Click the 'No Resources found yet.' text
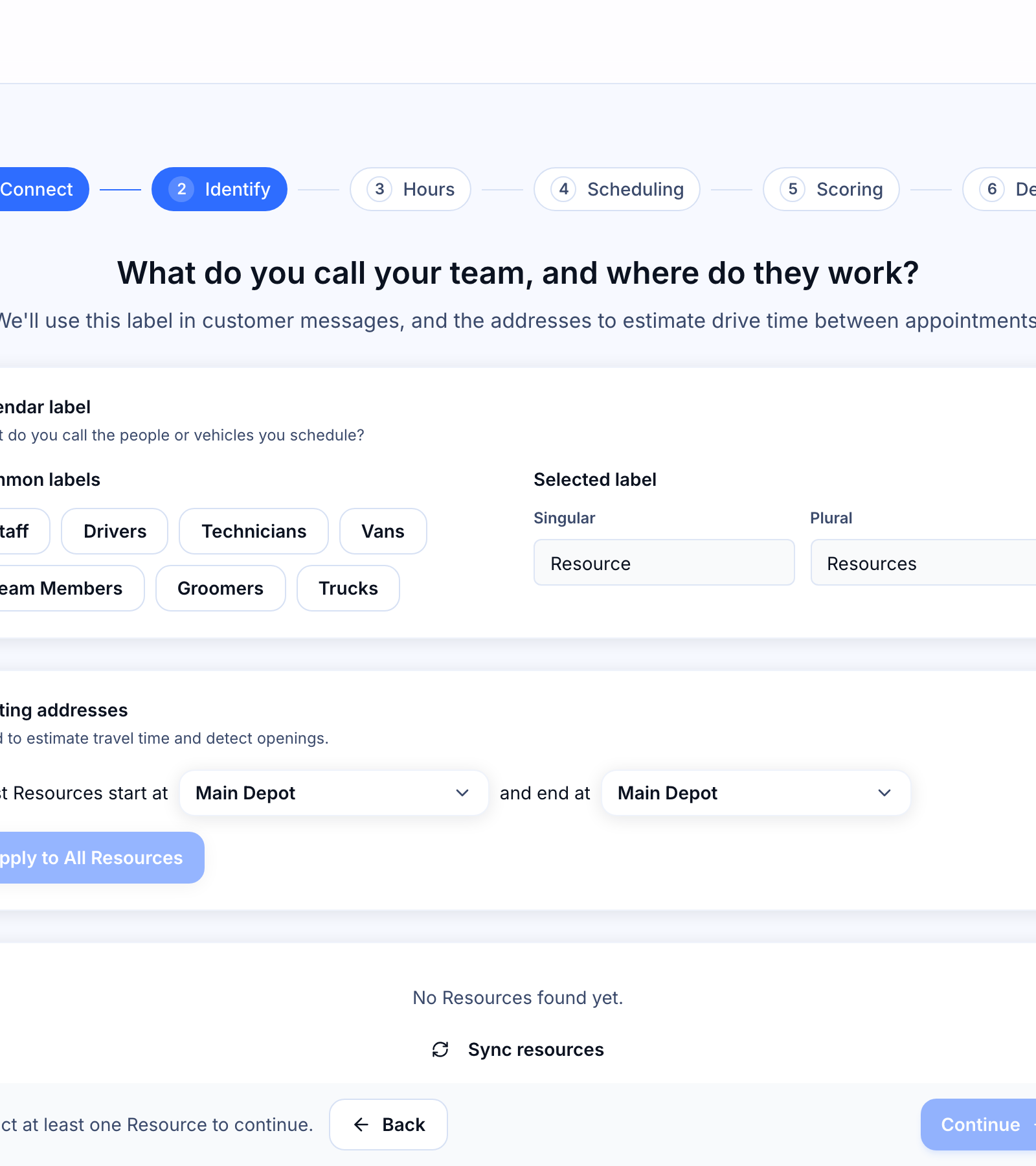Image resolution: width=1036 pixels, height=1166 pixels. coord(518,998)
